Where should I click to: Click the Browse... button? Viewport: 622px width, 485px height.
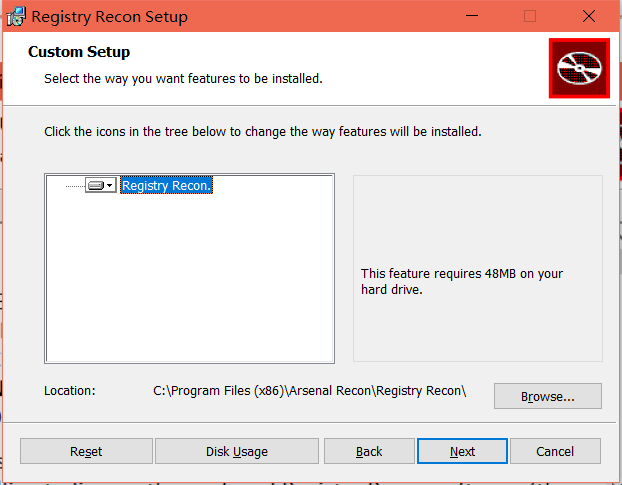click(x=547, y=396)
